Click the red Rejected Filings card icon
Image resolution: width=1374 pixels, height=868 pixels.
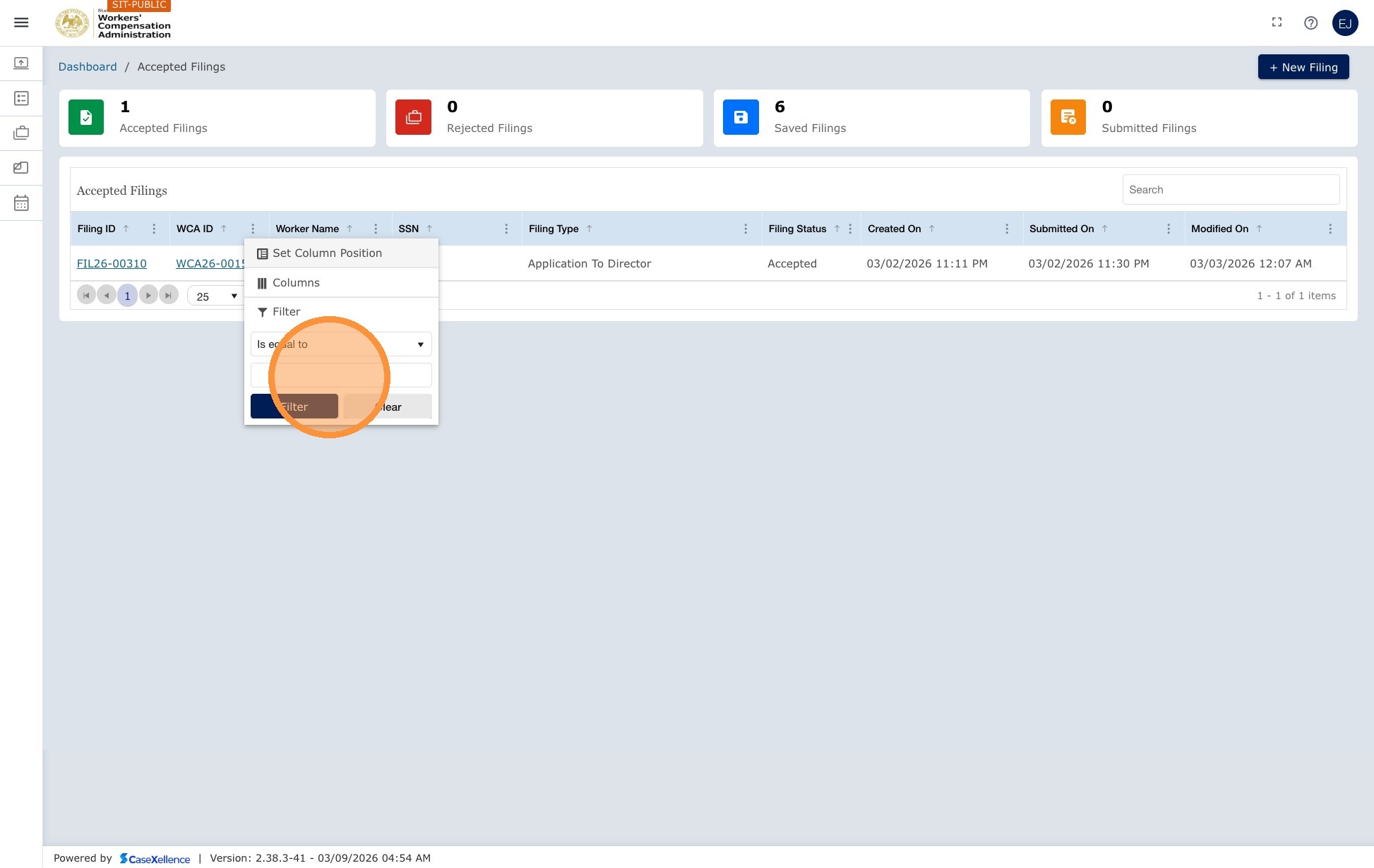pyautogui.click(x=413, y=117)
